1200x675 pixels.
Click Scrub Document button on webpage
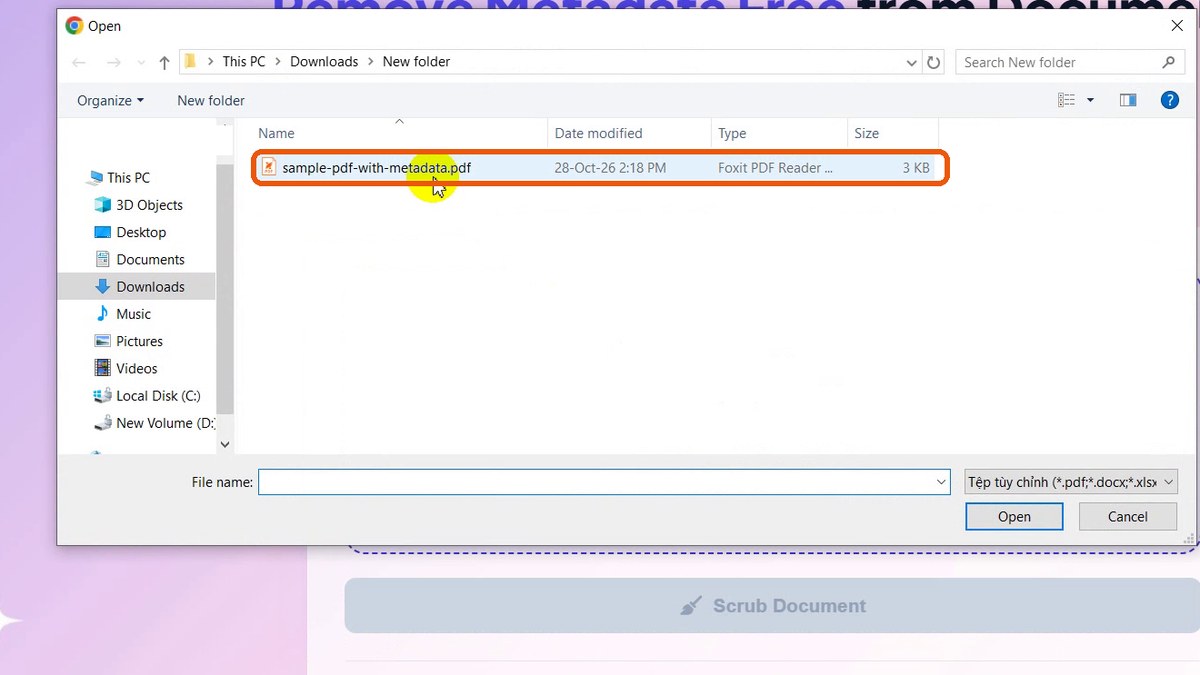pyautogui.click(x=771, y=605)
